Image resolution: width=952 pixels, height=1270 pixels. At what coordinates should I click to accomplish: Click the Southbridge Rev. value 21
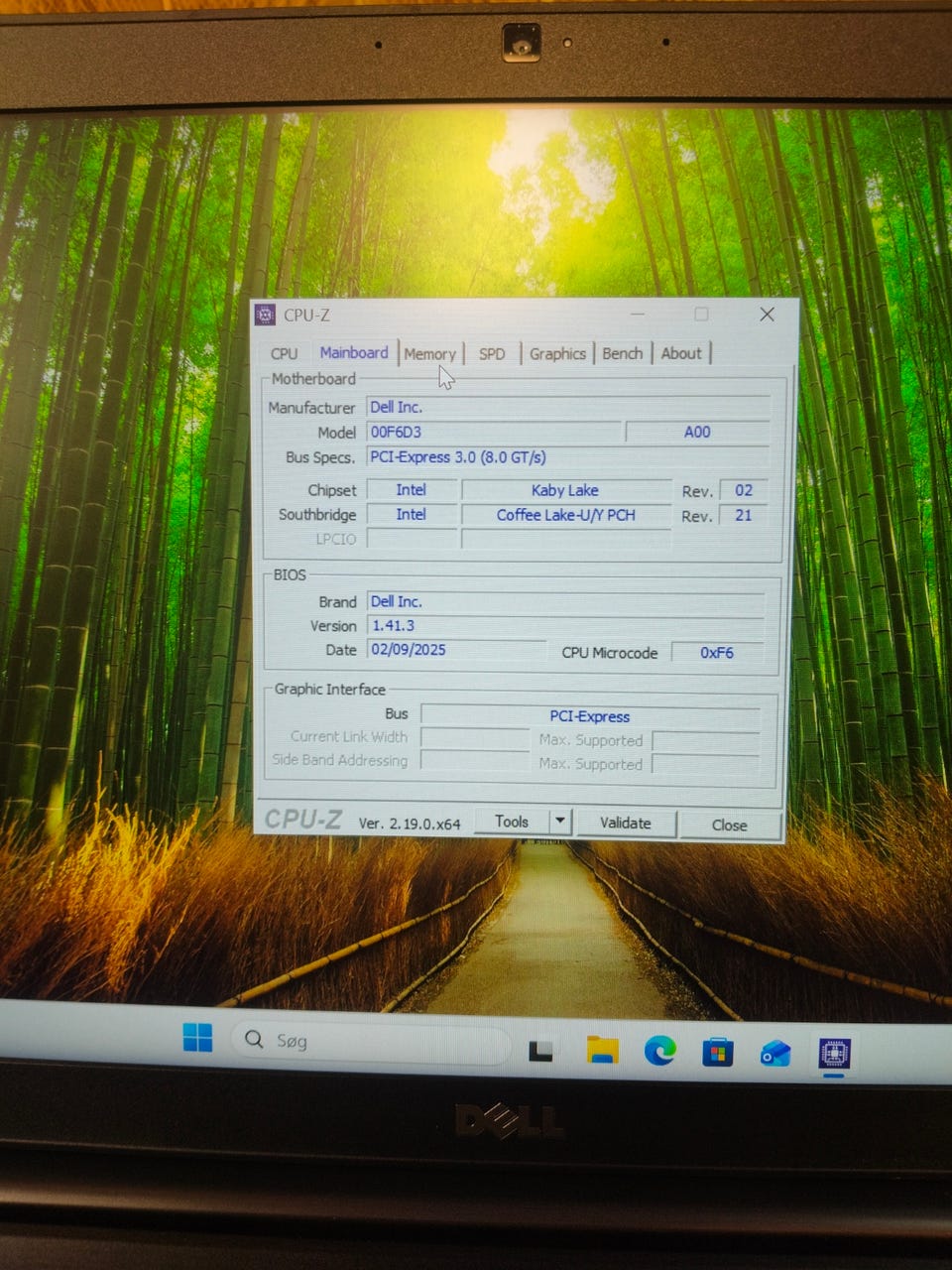(x=744, y=516)
